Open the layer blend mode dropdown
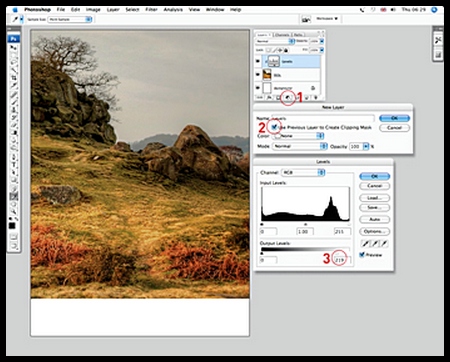The image size is (450, 362). coord(275,41)
